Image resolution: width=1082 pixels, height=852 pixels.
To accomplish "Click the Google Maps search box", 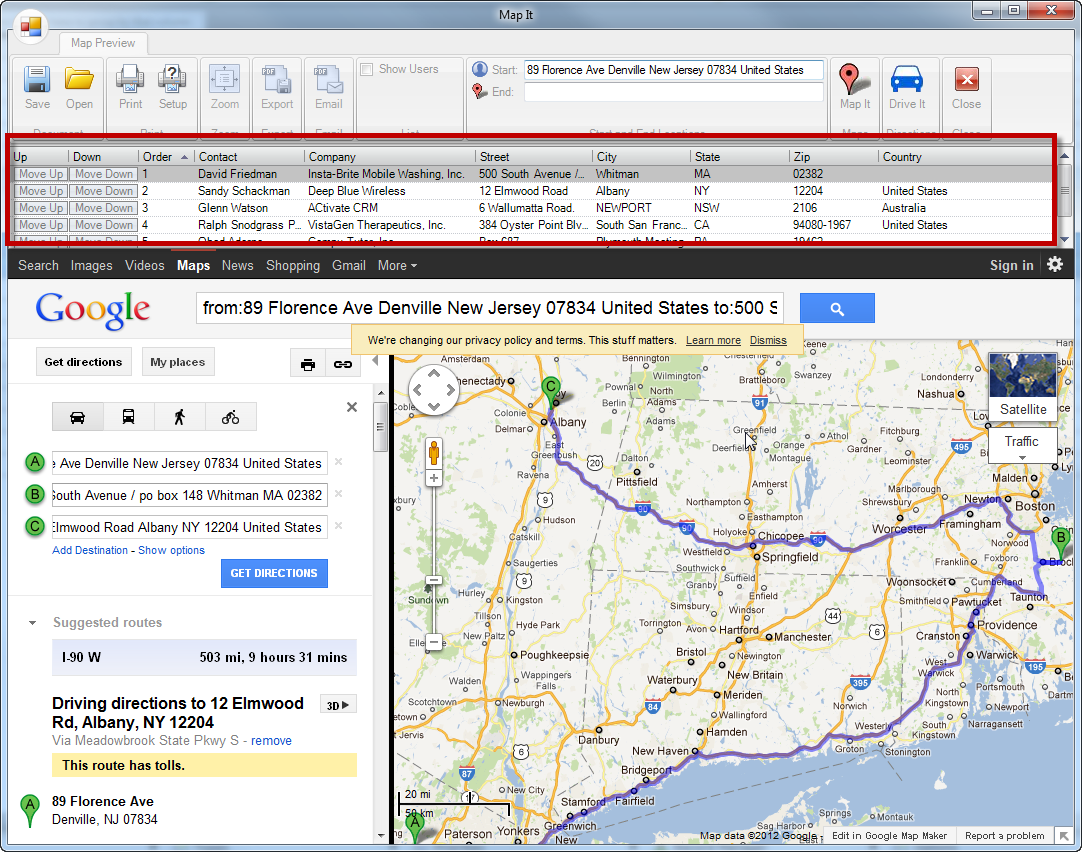I will 490,308.
